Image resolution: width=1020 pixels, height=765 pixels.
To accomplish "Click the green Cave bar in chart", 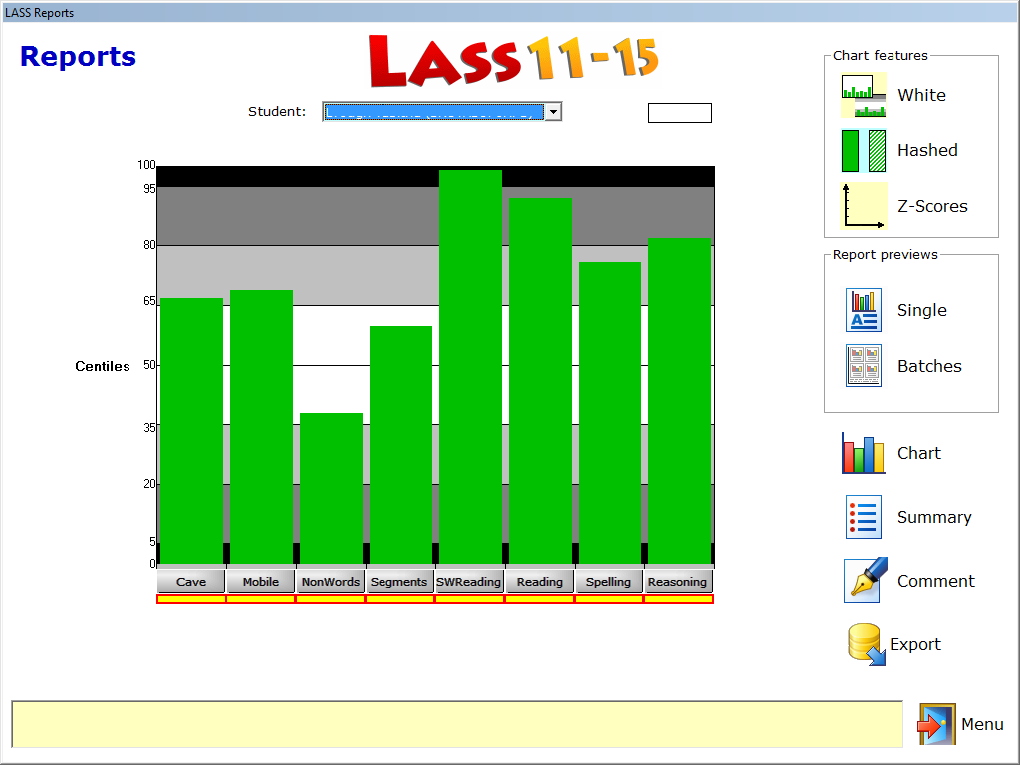I will point(191,431).
